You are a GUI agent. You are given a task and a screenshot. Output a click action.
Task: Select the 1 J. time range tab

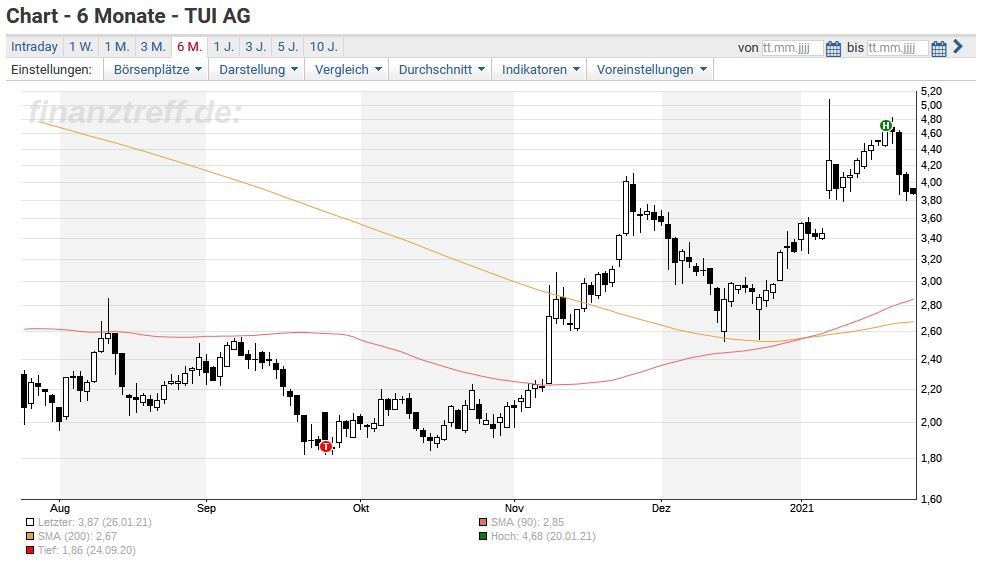click(x=223, y=47)
